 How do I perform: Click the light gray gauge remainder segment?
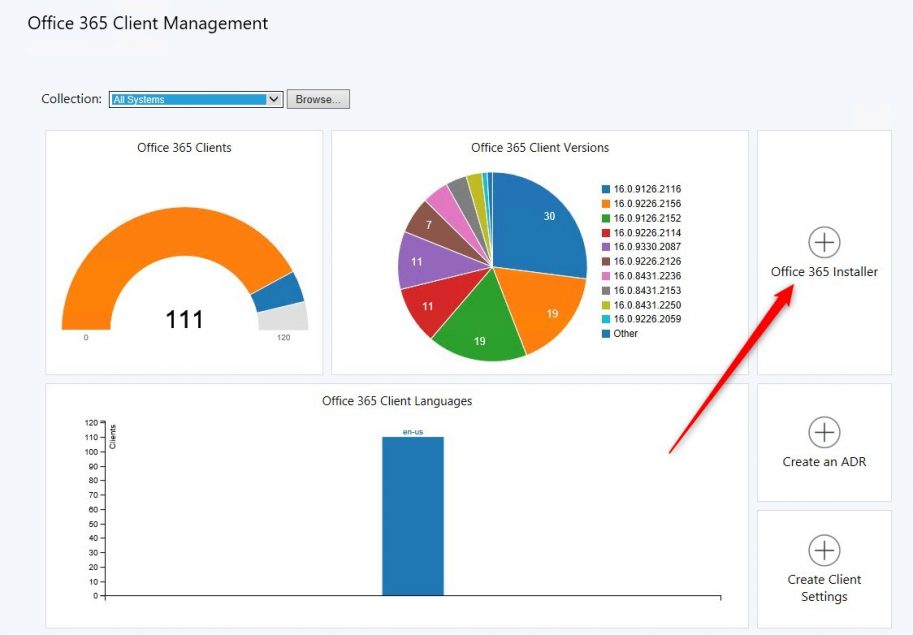(x=284, y=317)
